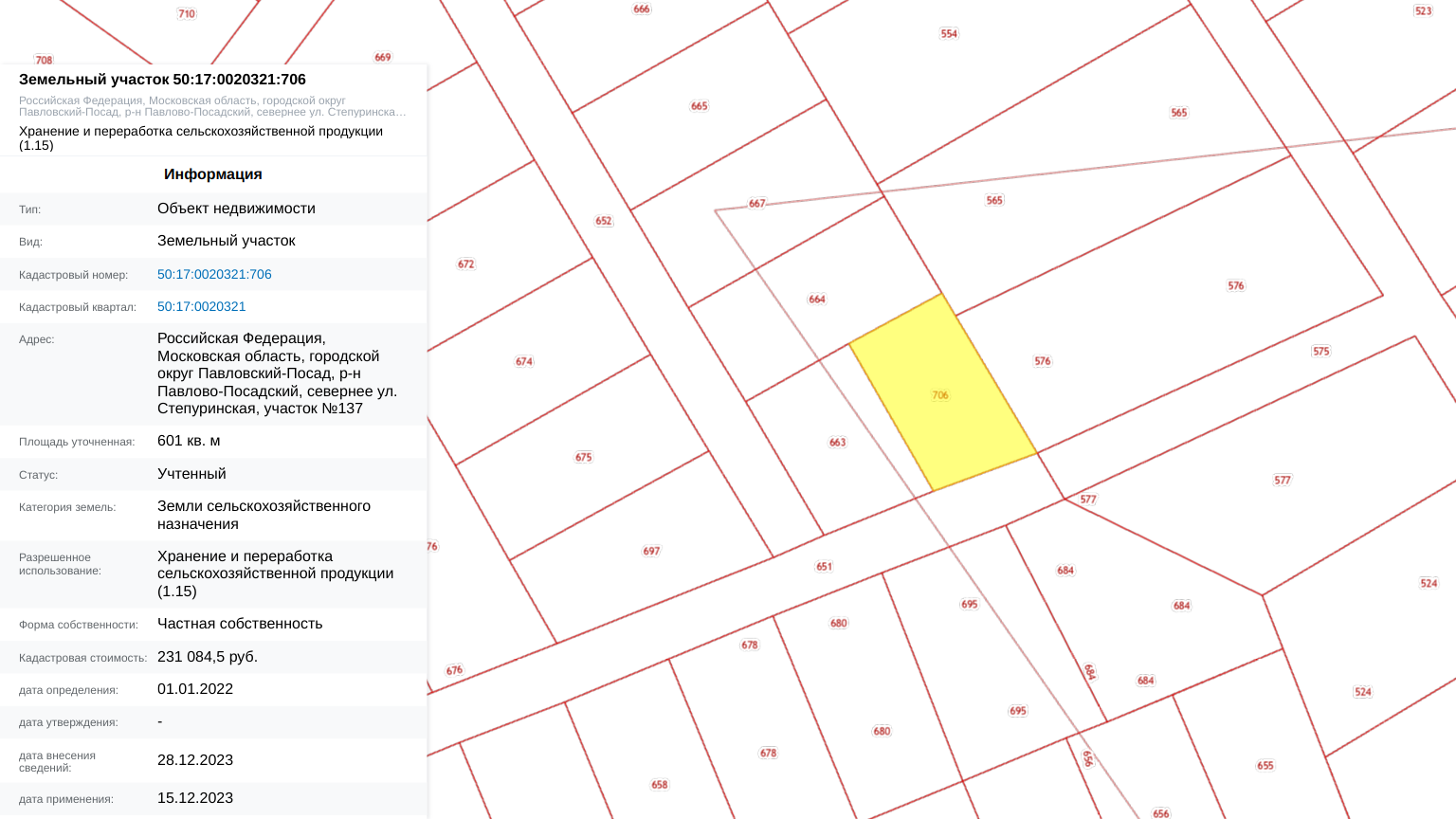Click map parcel label 651
This screenshot has height=819, width=1456.
[825, 567]
